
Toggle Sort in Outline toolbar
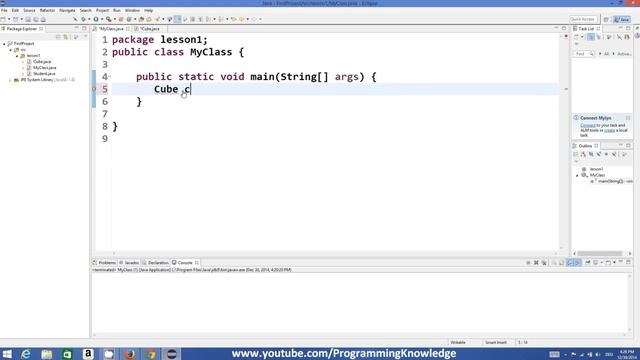point(583,154)
